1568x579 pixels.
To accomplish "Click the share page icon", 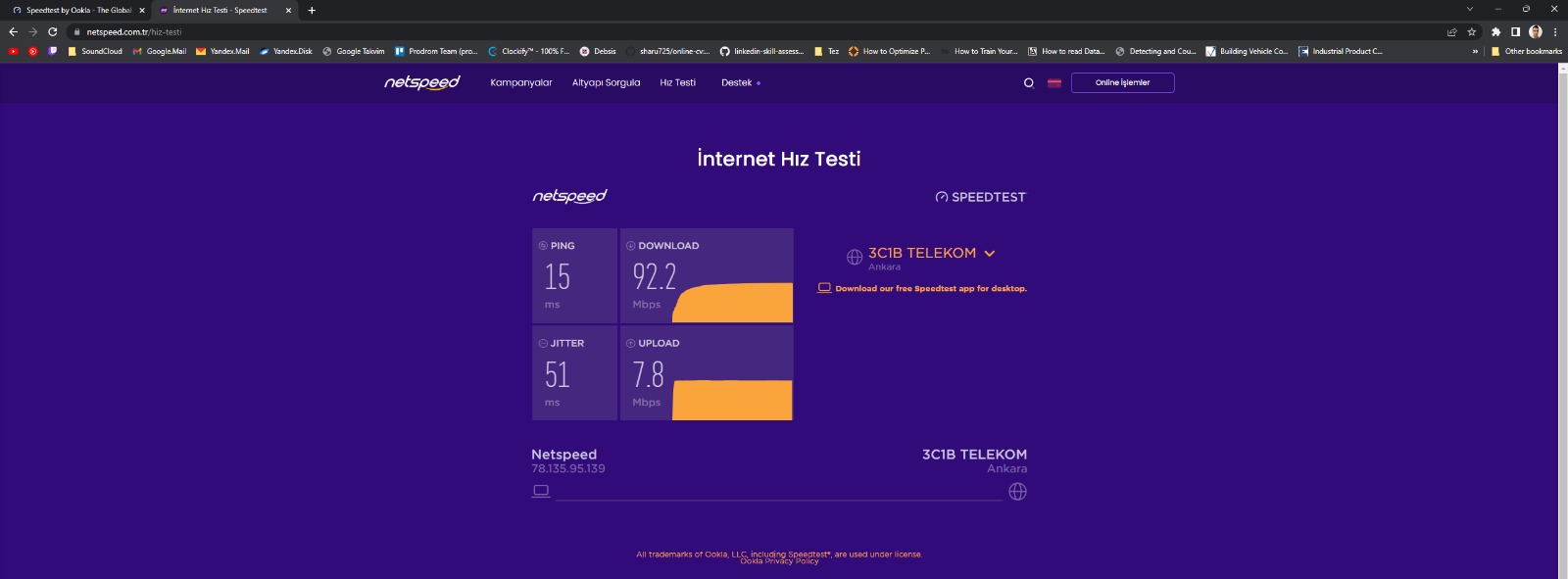I will coord(1451,32).
